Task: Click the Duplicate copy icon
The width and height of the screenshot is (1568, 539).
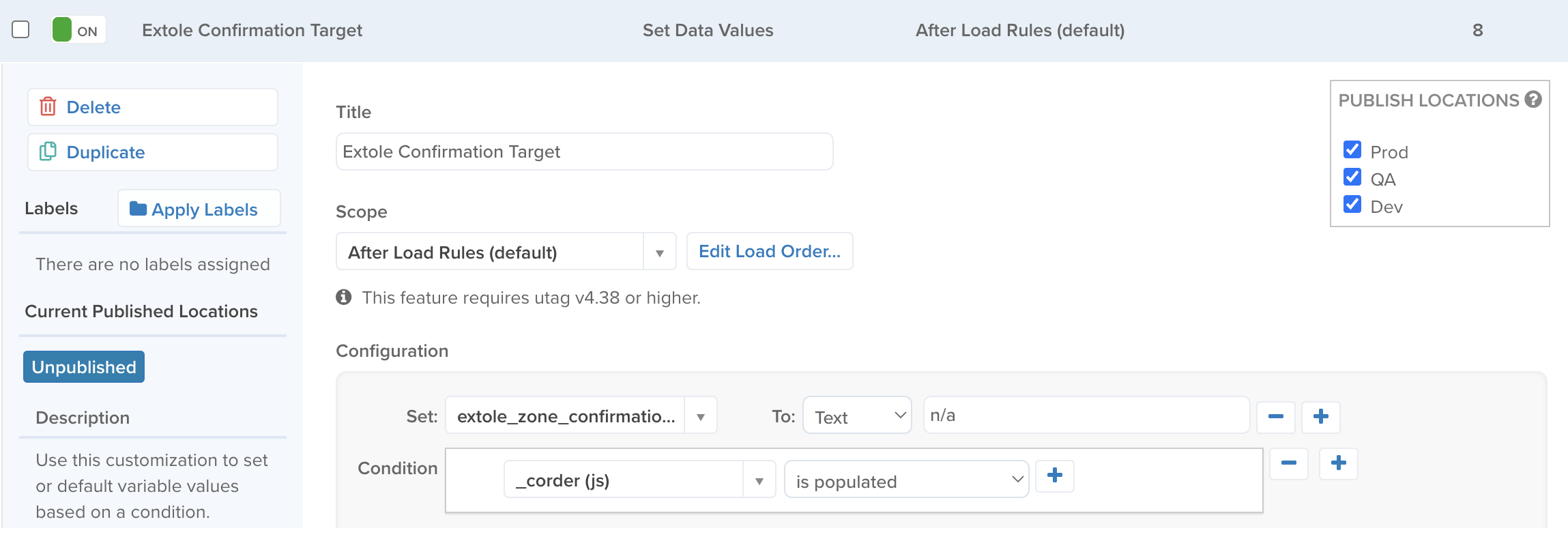Action: pyautogui.click(x=48, y=151)
